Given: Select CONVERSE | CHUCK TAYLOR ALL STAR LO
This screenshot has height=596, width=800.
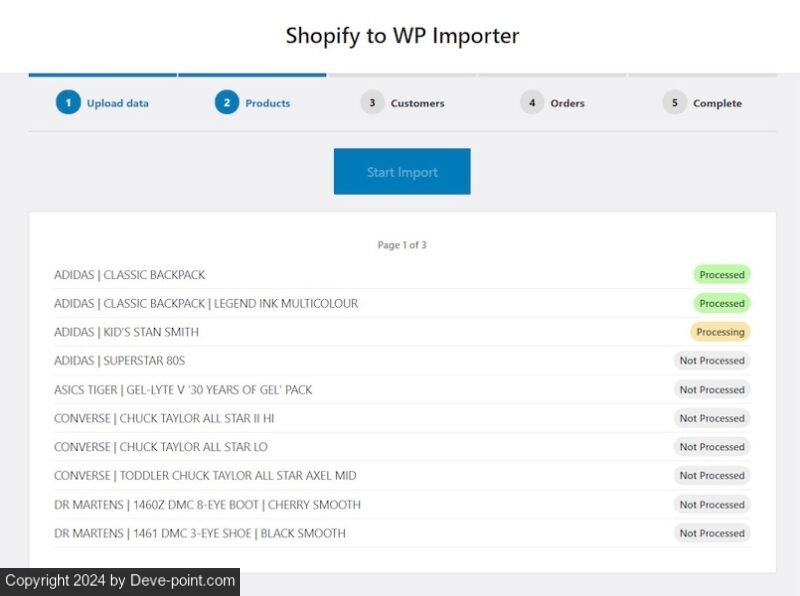Looking at the screenshot, I should point(161,447).
